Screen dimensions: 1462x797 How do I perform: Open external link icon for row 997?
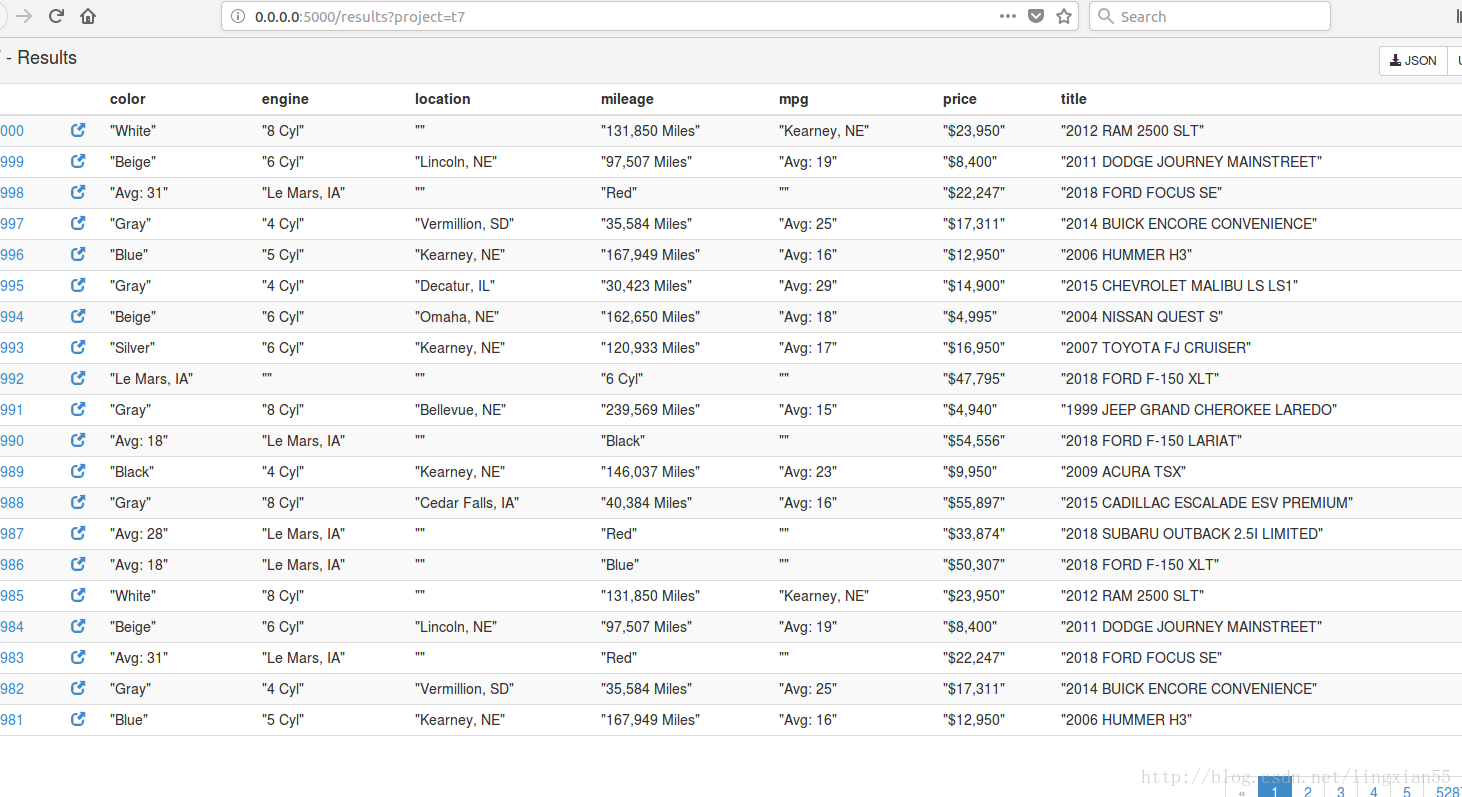78,223
